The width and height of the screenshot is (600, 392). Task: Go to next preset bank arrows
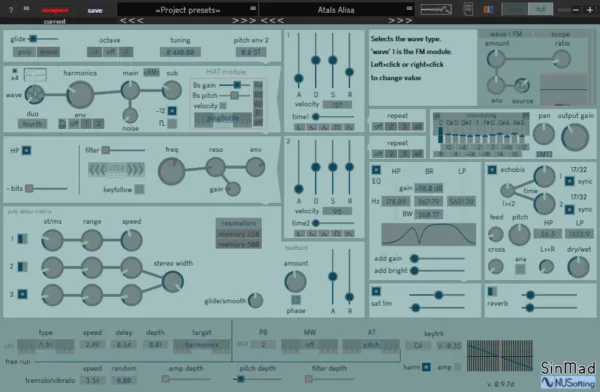pos(244,20)
